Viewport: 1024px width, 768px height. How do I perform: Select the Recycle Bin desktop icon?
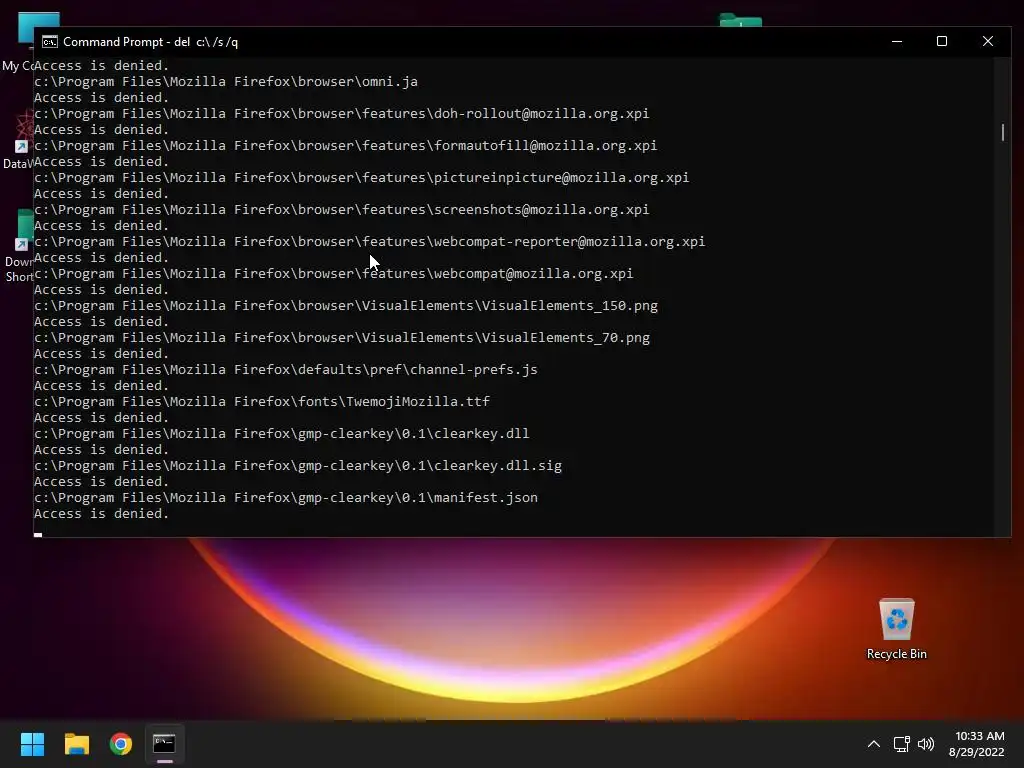coord(897,630)
